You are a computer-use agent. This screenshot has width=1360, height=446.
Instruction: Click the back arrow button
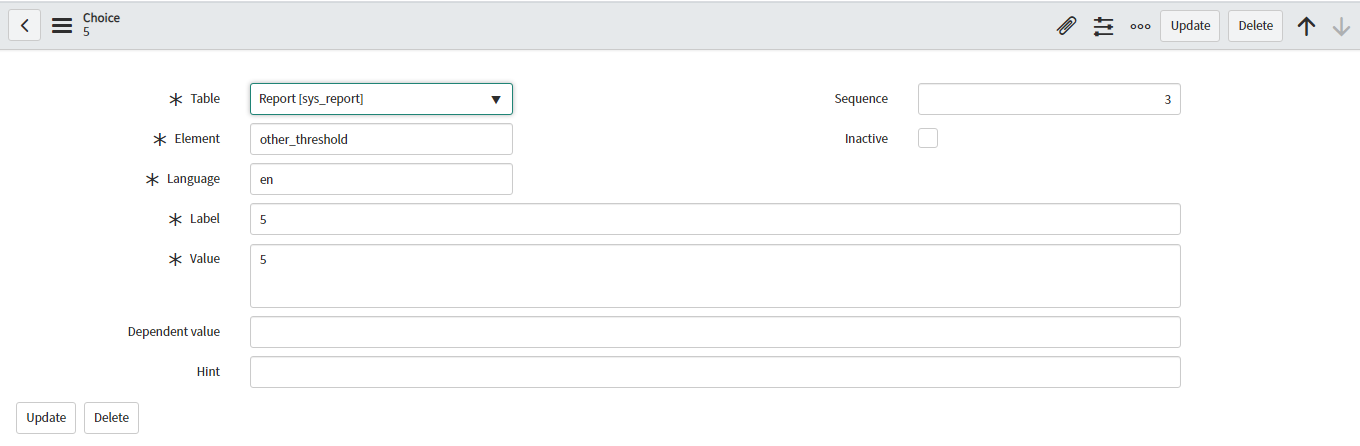coord(25,26)
